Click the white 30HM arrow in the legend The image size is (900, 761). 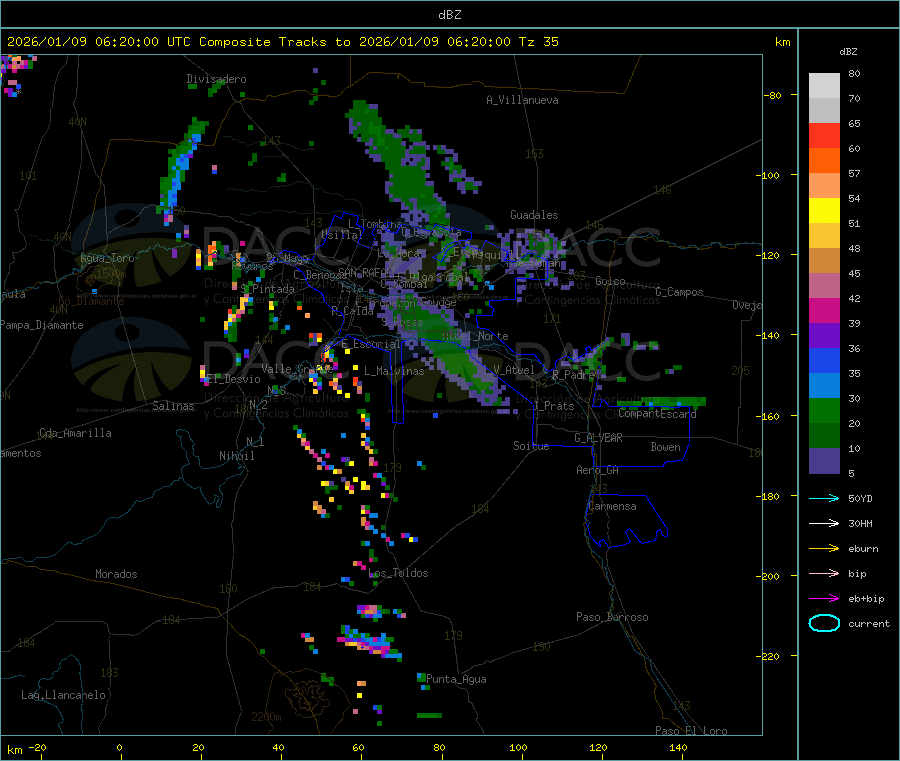click(824, 523)
